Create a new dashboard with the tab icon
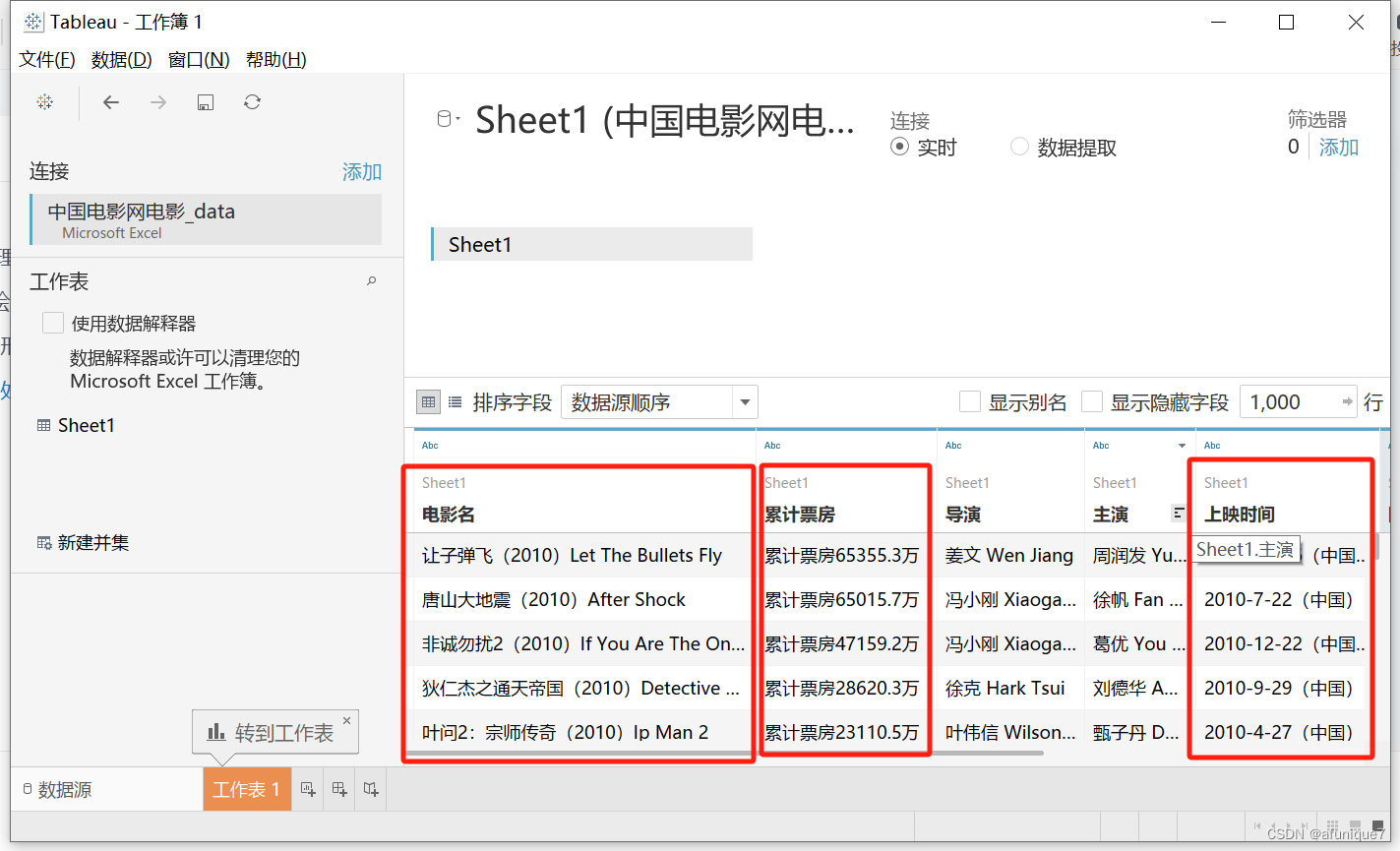 339,789
